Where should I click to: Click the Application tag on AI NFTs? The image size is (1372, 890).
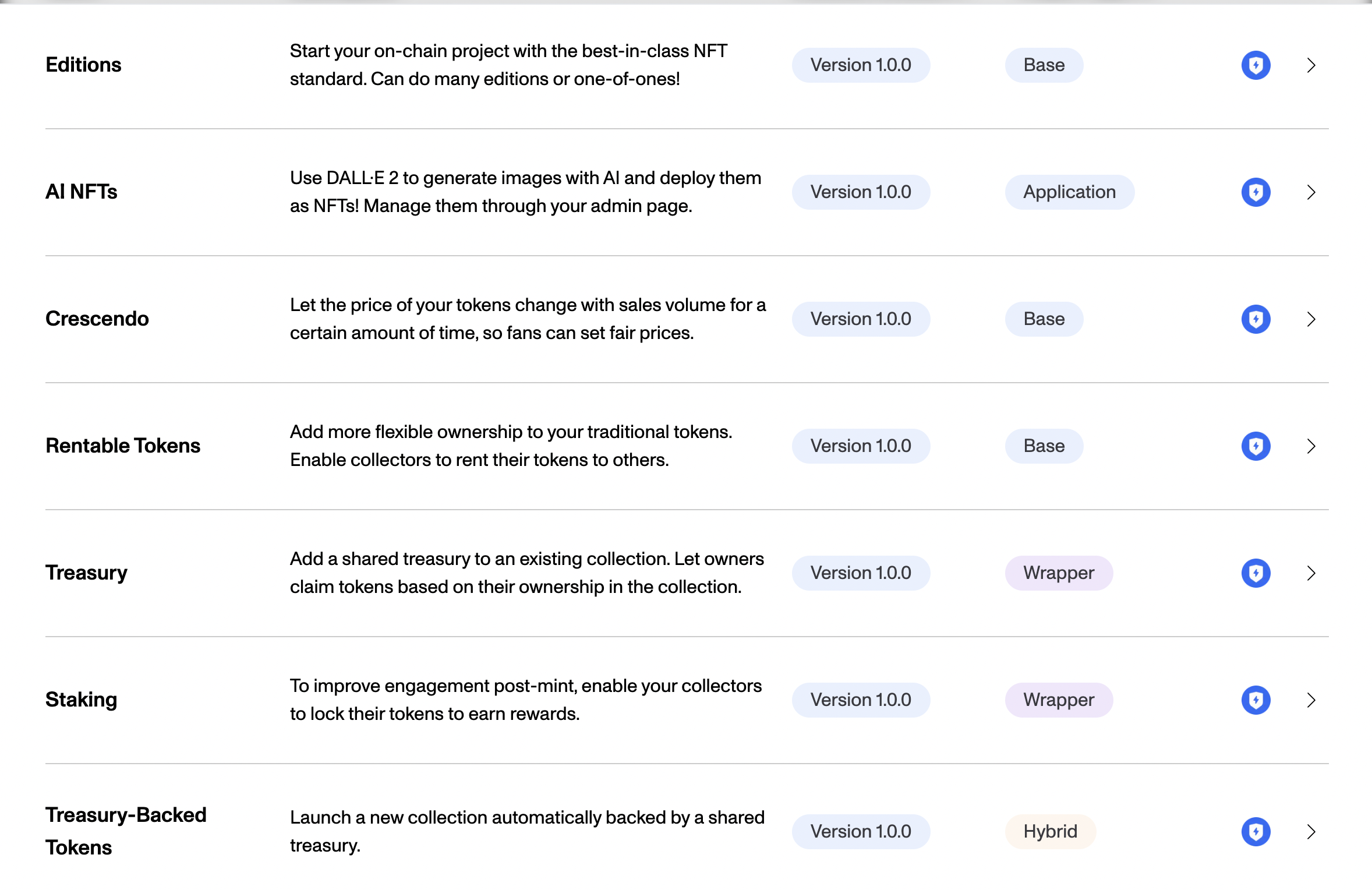tap(1069, 192)
